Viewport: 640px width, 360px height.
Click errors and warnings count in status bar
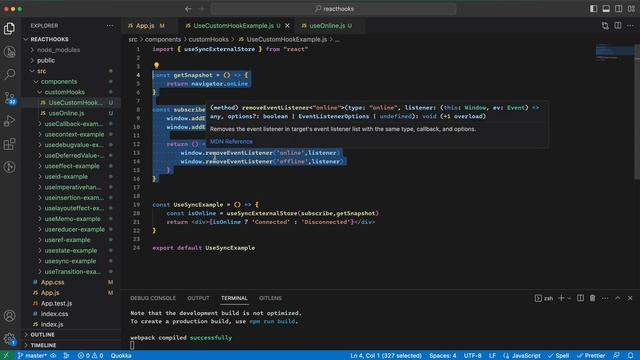90,356
